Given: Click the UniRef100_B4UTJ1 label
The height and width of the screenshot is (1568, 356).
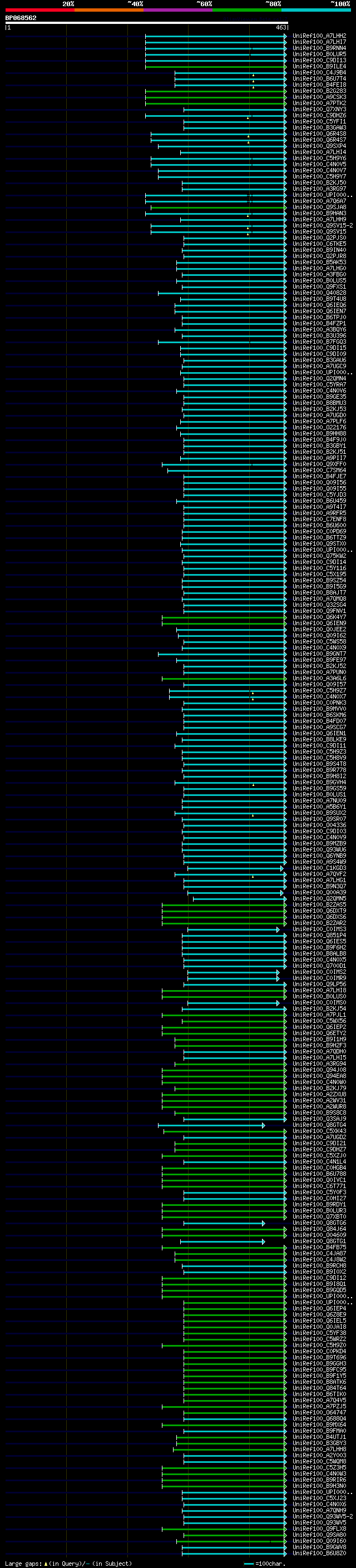Looking at the screenshot, I should (x=319, y=1437).
